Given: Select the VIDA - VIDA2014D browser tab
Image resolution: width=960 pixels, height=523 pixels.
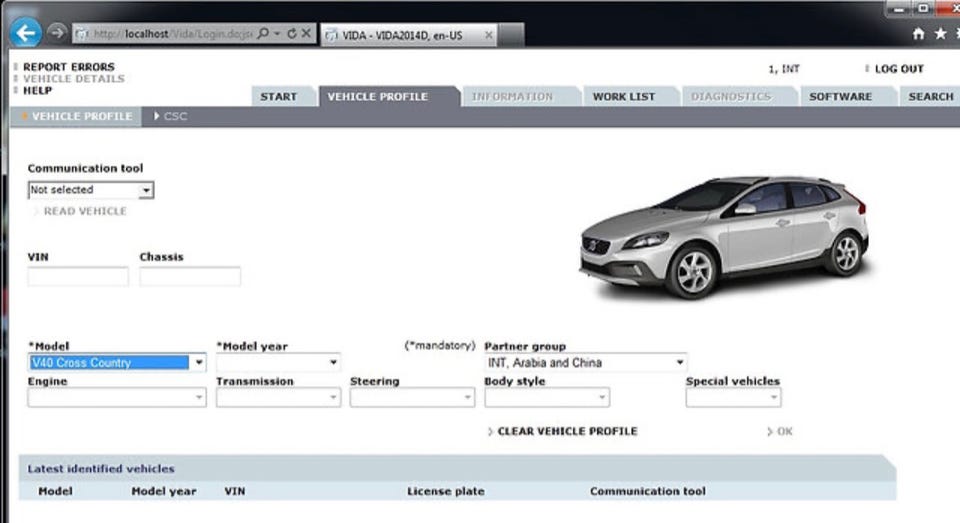Looking at the screenshot, I should pyautogui.click(x=409, y=35).
